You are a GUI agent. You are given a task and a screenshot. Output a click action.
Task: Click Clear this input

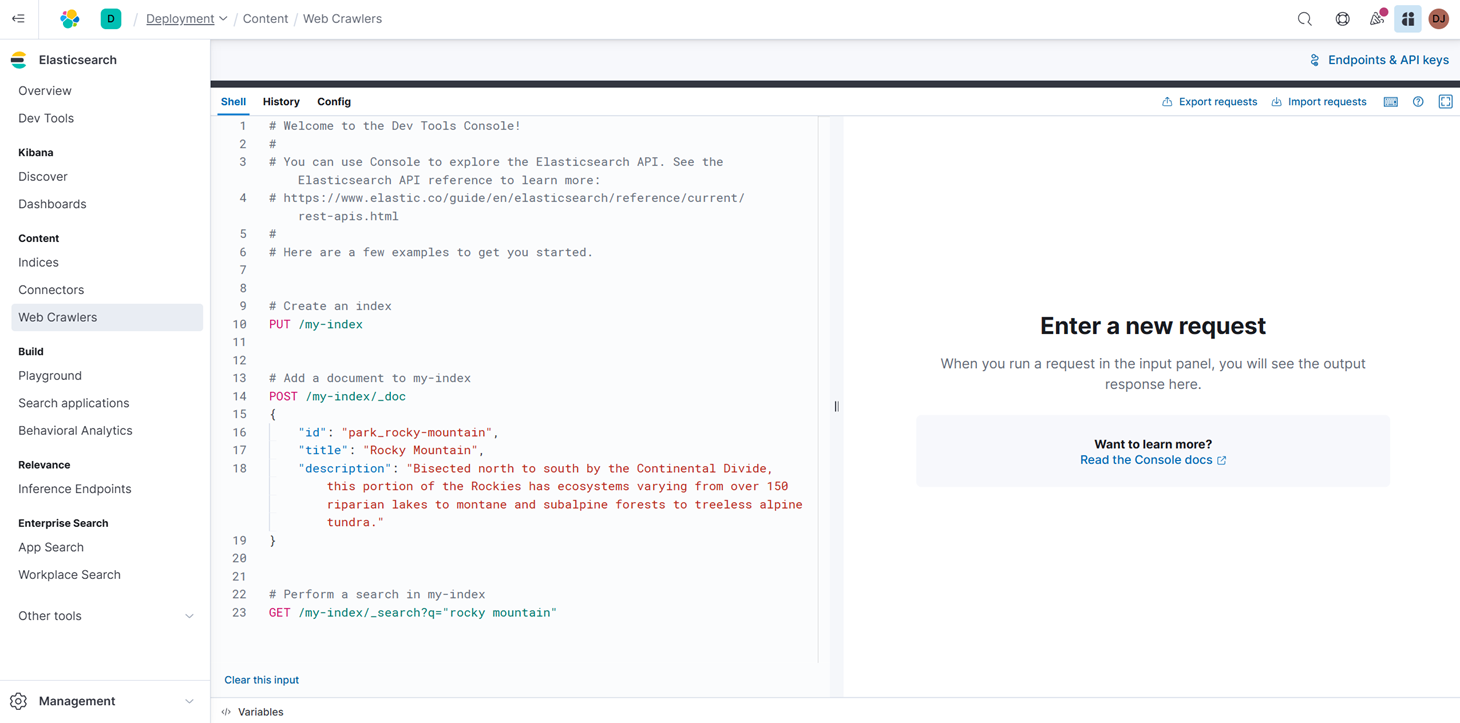pyautogui.click(x=261, y=679)
